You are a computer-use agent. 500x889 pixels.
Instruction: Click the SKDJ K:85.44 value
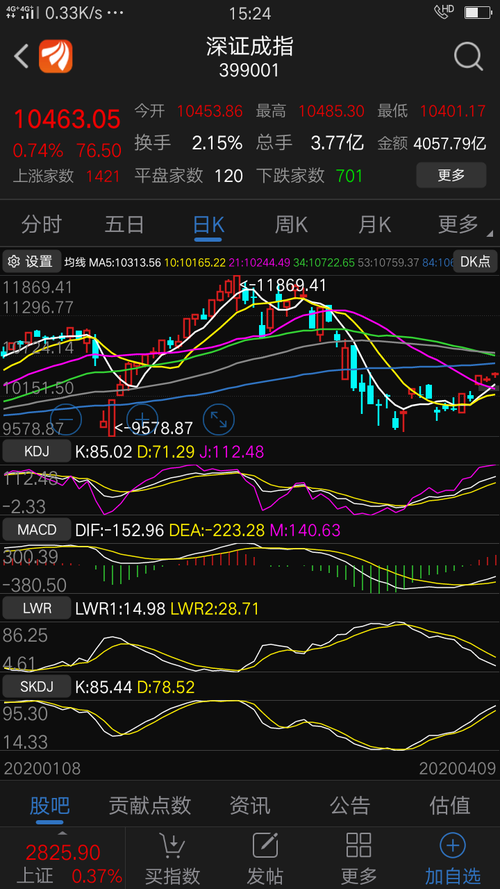tap(104, 688)
